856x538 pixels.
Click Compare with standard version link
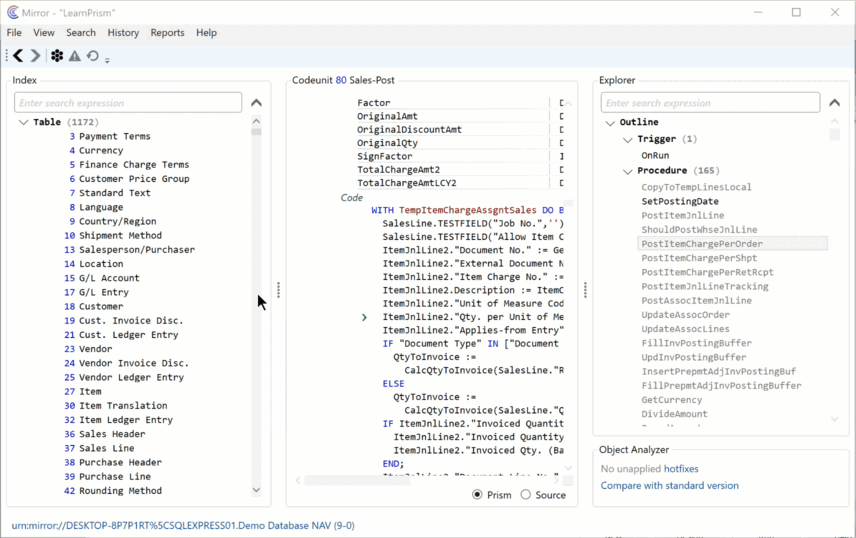(x=669, y=486)
